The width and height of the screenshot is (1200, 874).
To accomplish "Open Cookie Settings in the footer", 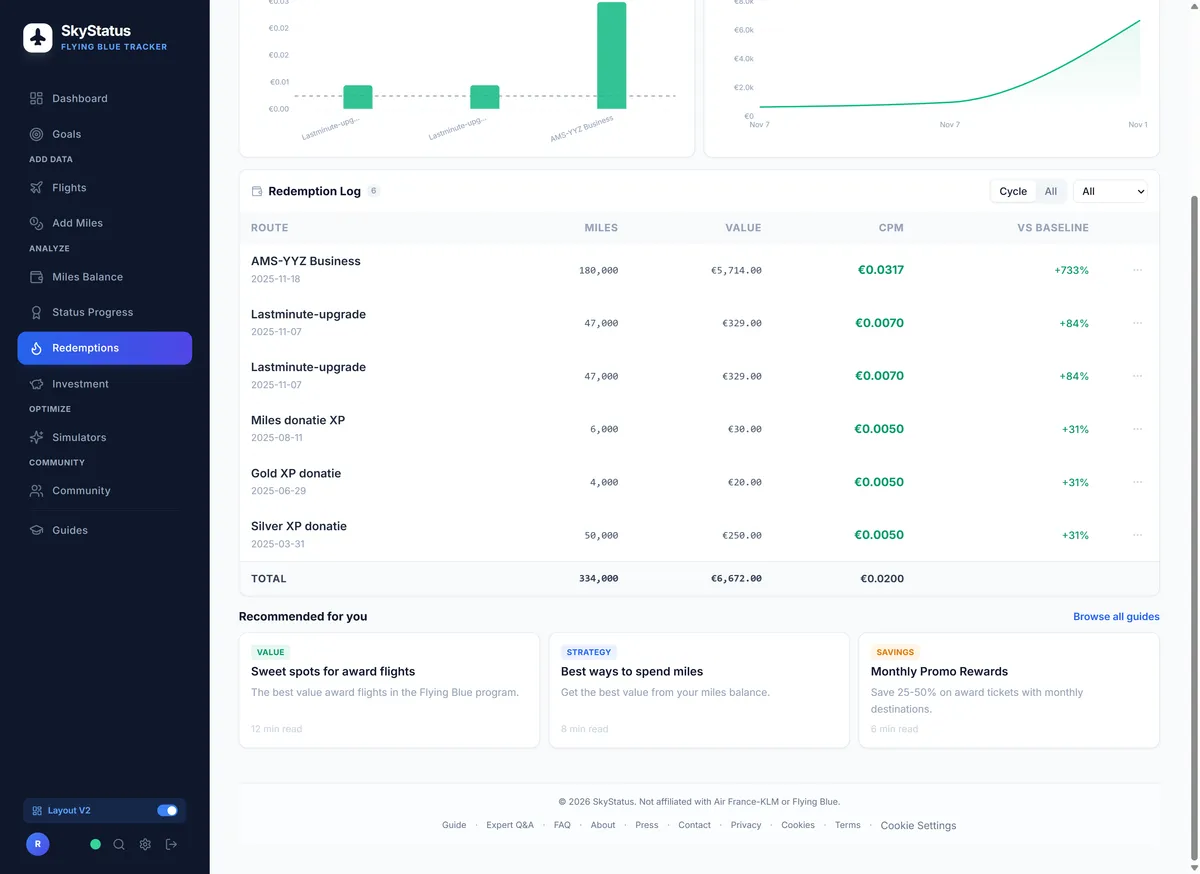I will pos(918,825).
